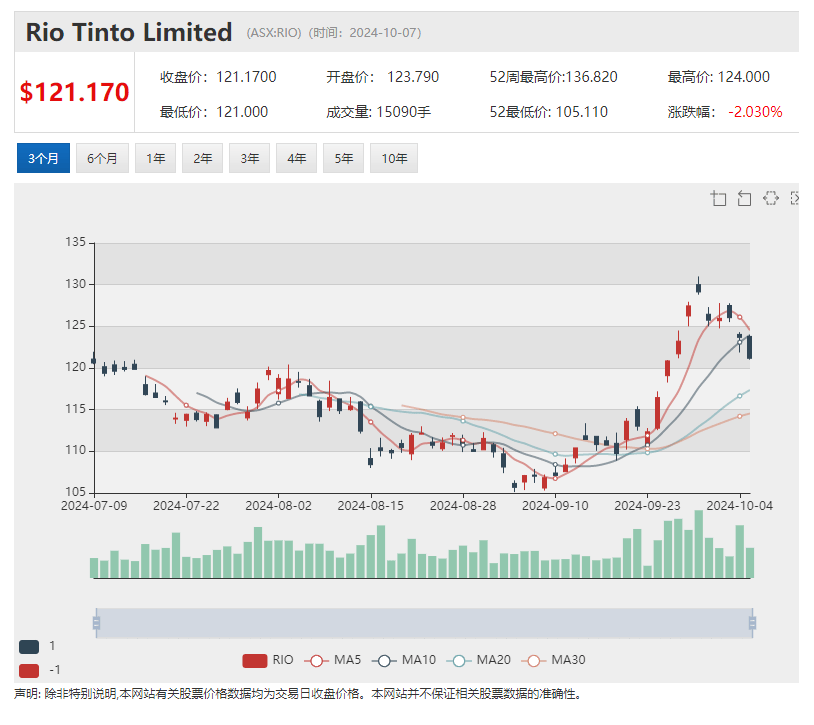Choose the 4年 range tab
This screenshot has height=725, width=814.
296,158
